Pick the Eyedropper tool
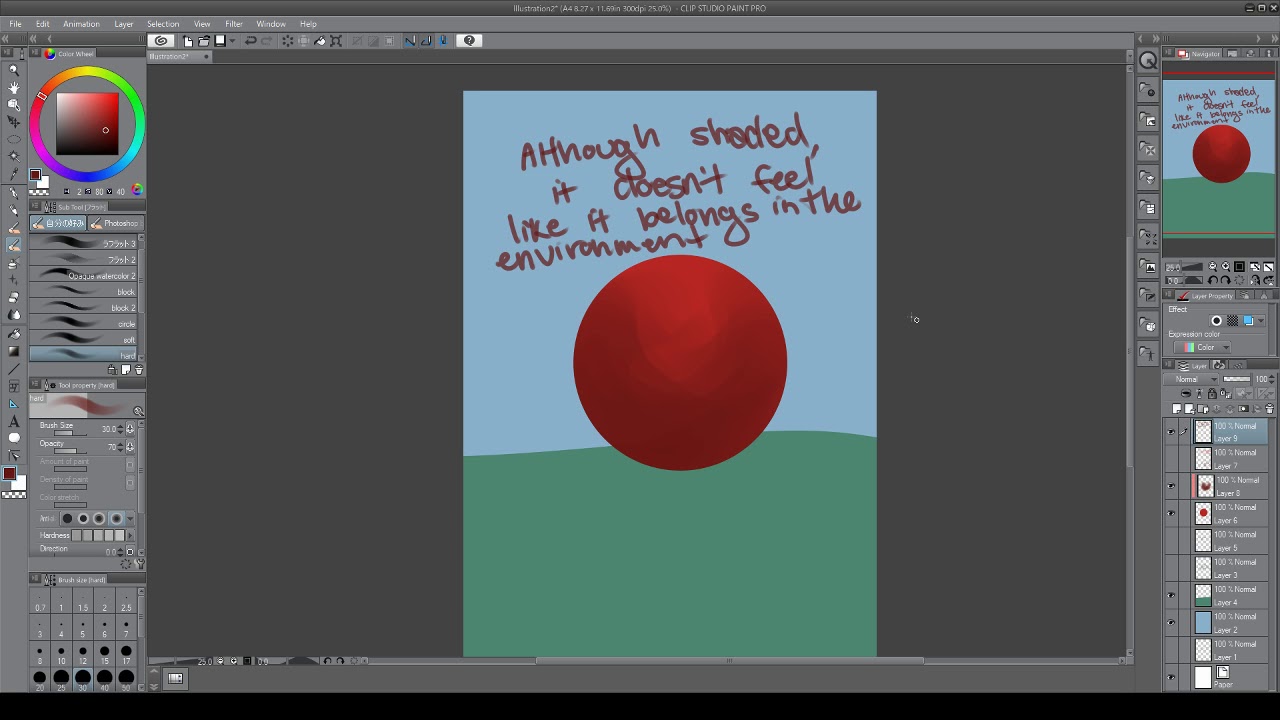 pyautogui.click(x=14, y=174)
